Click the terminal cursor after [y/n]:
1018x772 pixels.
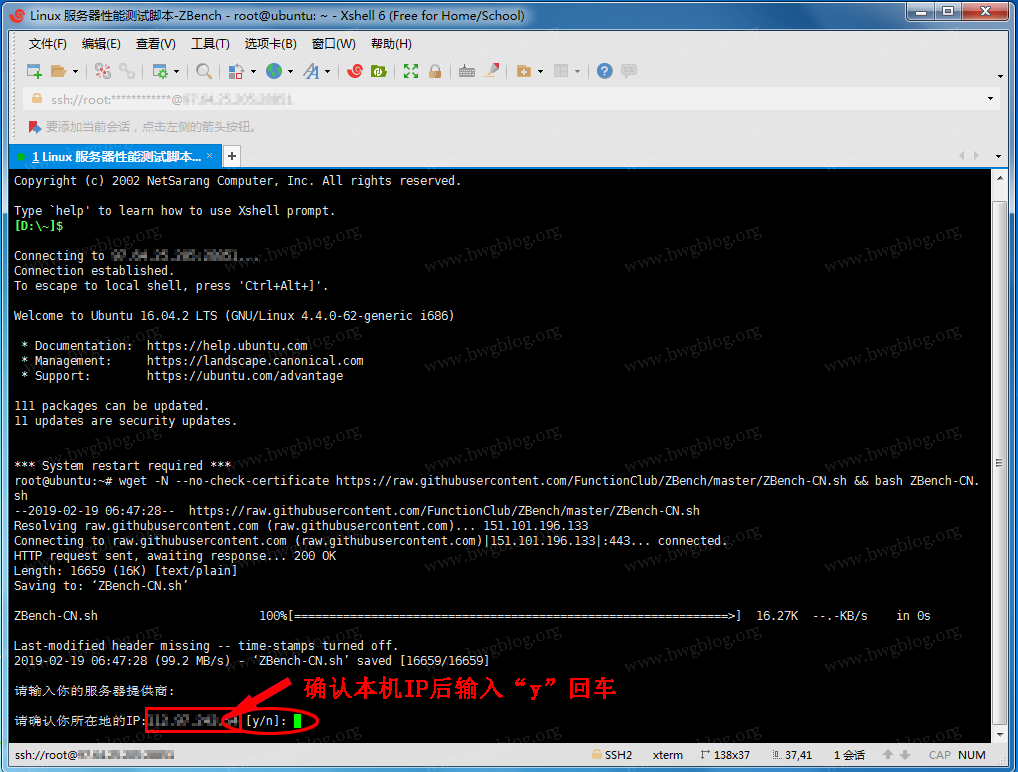297,721
